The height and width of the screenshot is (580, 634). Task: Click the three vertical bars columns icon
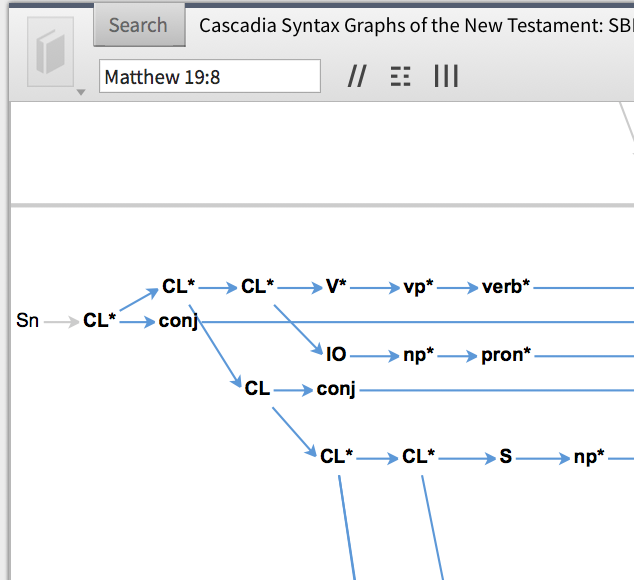446,76
